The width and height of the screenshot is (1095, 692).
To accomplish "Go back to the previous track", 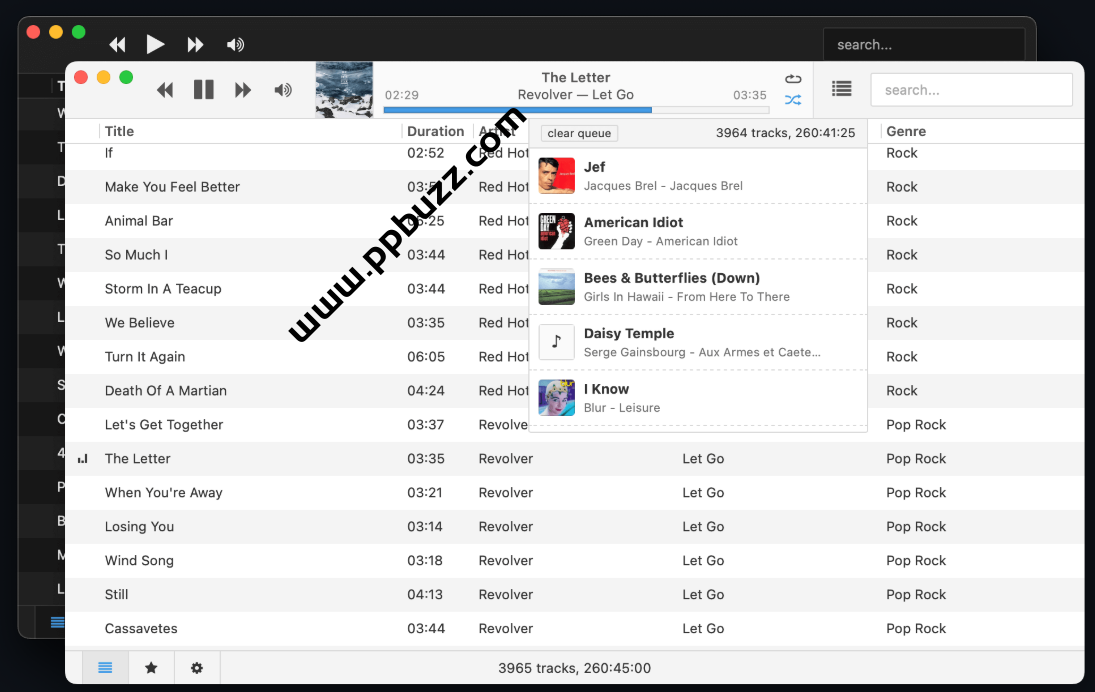I will pyautogui.click(x=166, y=90).
